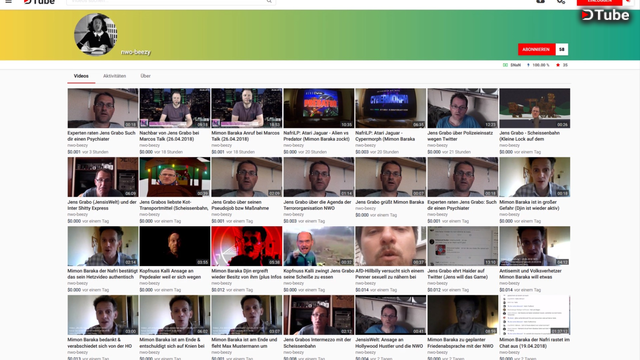Open title 'AfD-Hillbilly versucht sich einem Penner'
Viewport: 640px width, 360px height.
click(x=390, y=274)
